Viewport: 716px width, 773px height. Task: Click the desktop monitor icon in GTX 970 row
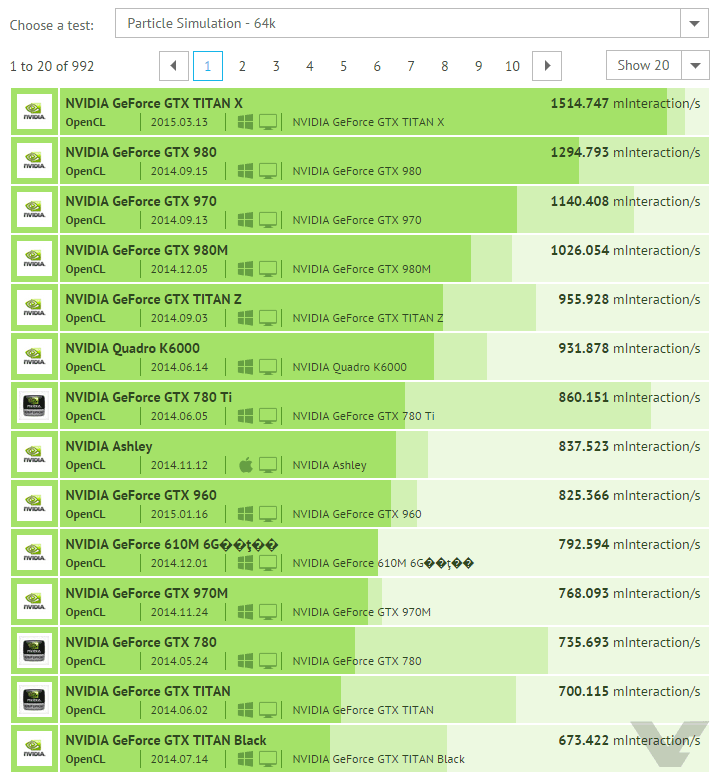tap(268, 220)
